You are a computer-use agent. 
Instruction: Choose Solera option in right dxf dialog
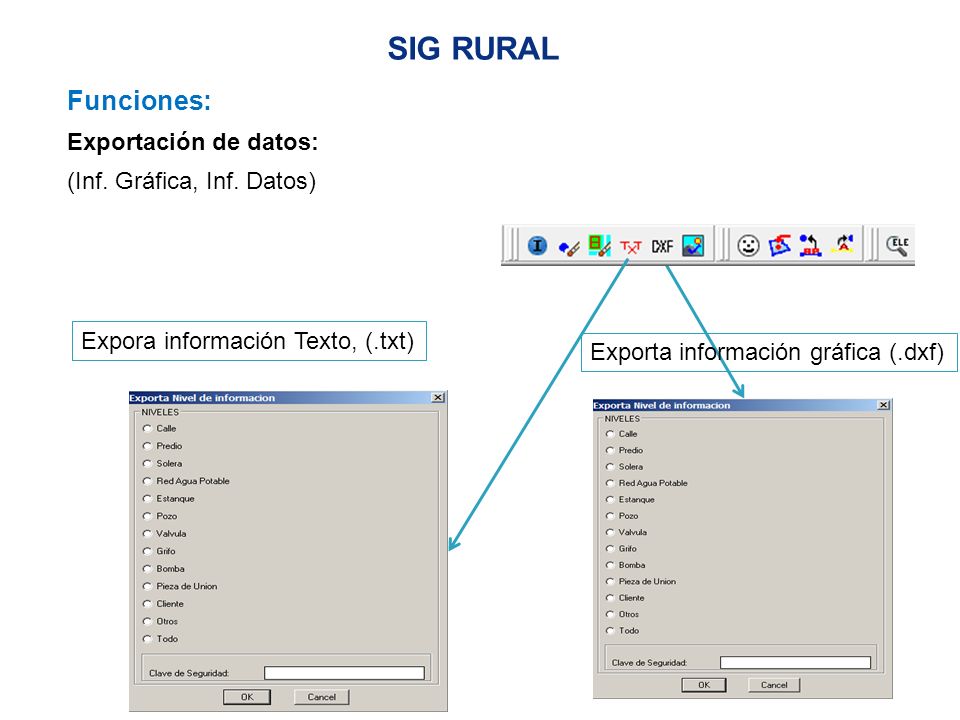[610, 467]
